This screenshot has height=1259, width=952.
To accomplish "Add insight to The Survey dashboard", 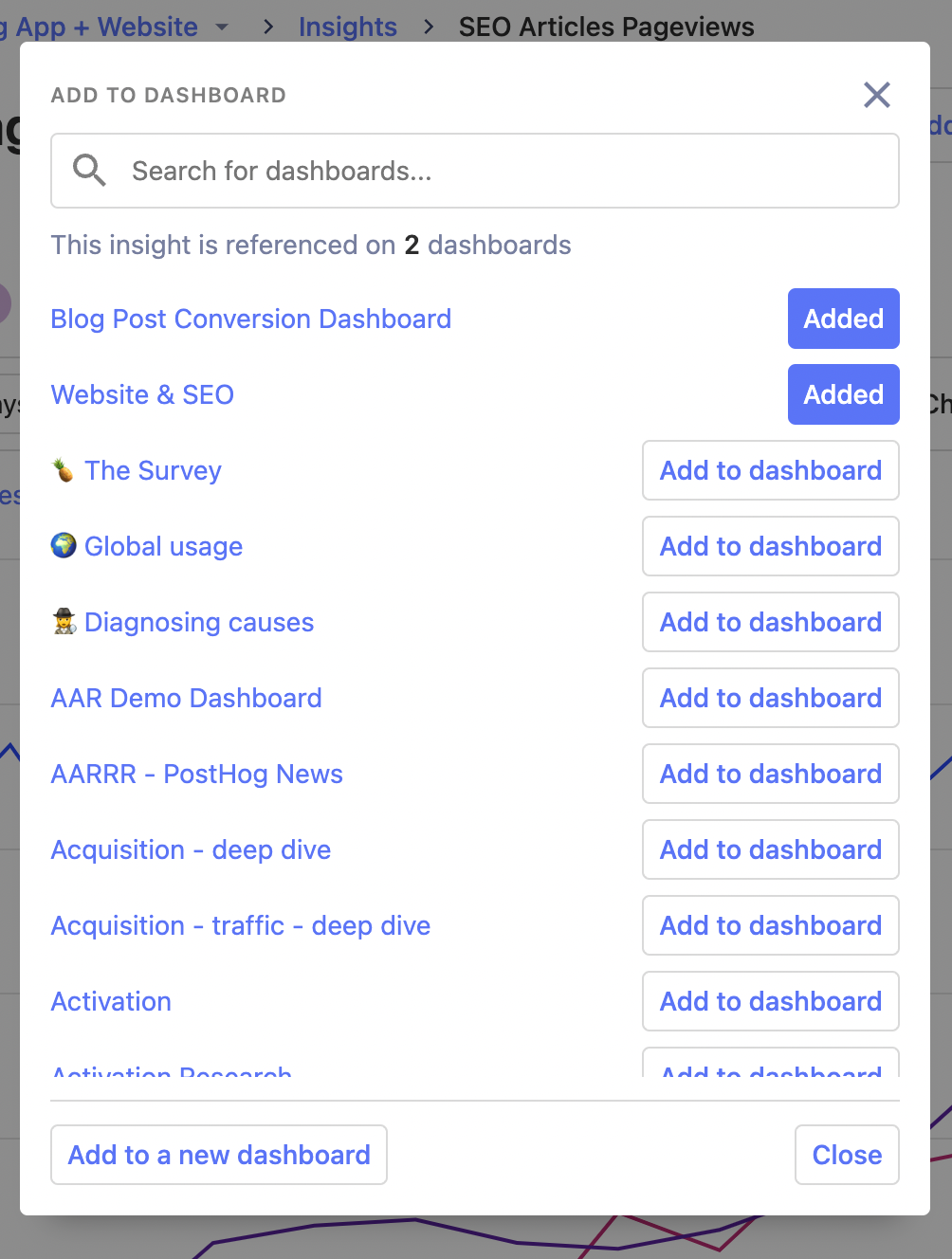I will pos(770,470).
